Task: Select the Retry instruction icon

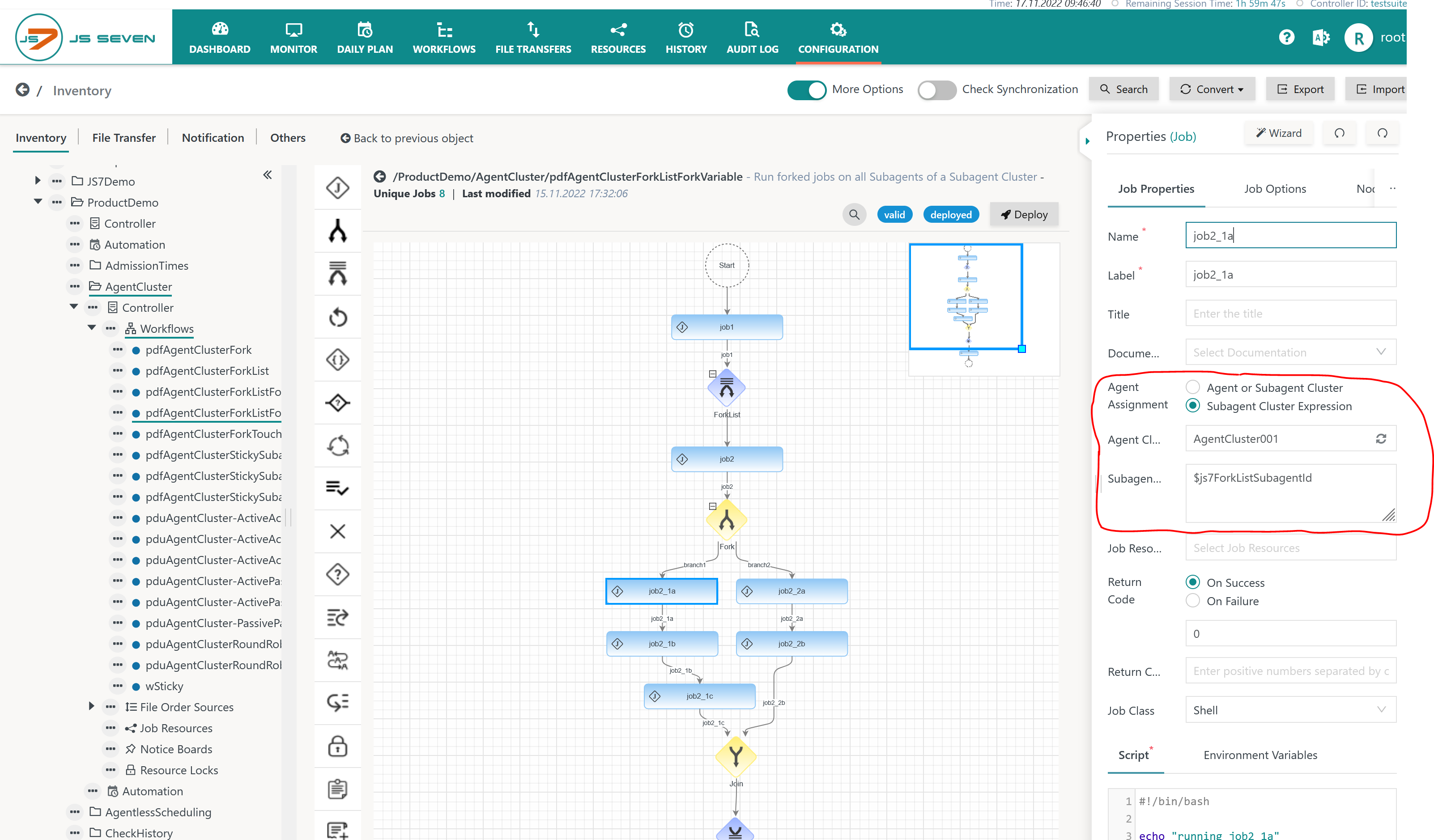Action: tap(337, 317)
